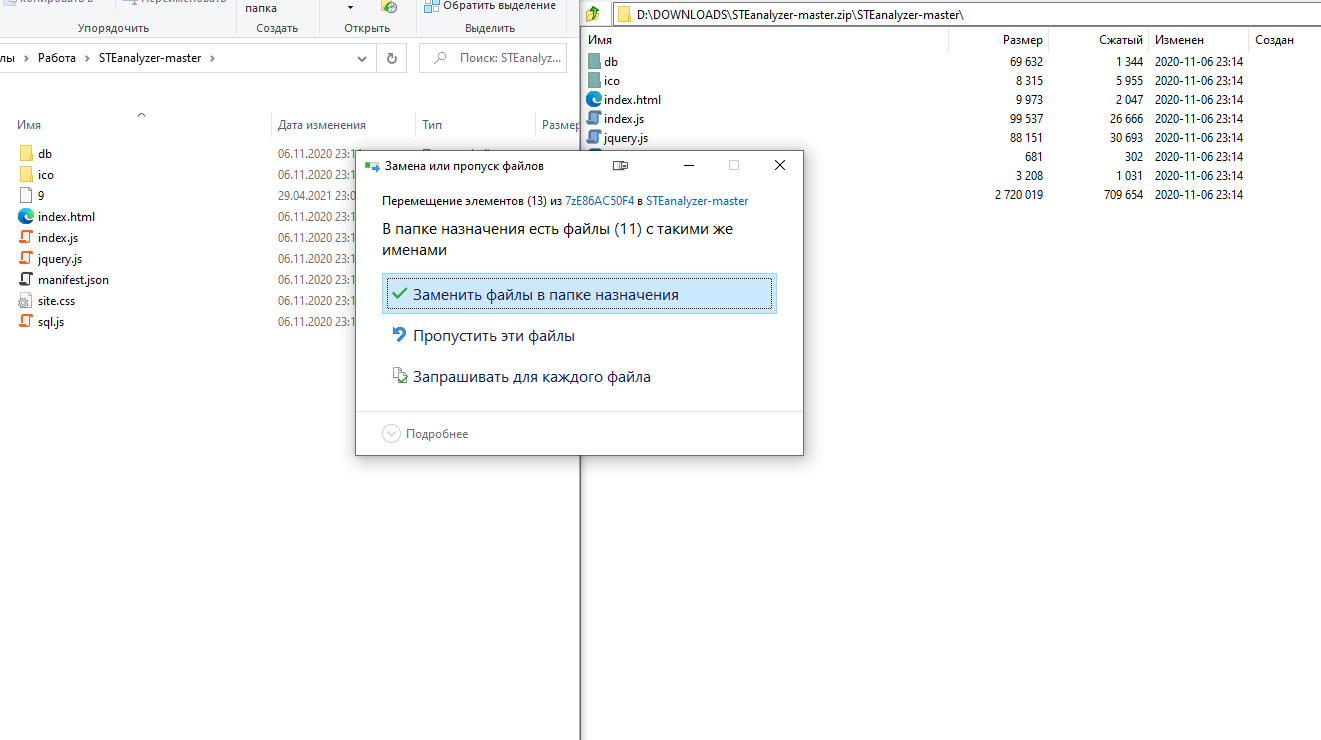The image size is (1321, 740).
Task: Choose to replace files in destination folder
Action: tap(578, 294)
